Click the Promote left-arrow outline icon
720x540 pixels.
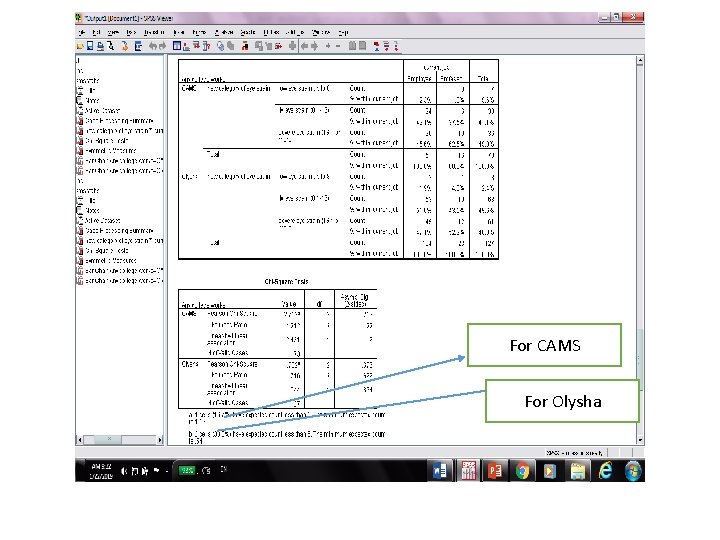(304, 46)
